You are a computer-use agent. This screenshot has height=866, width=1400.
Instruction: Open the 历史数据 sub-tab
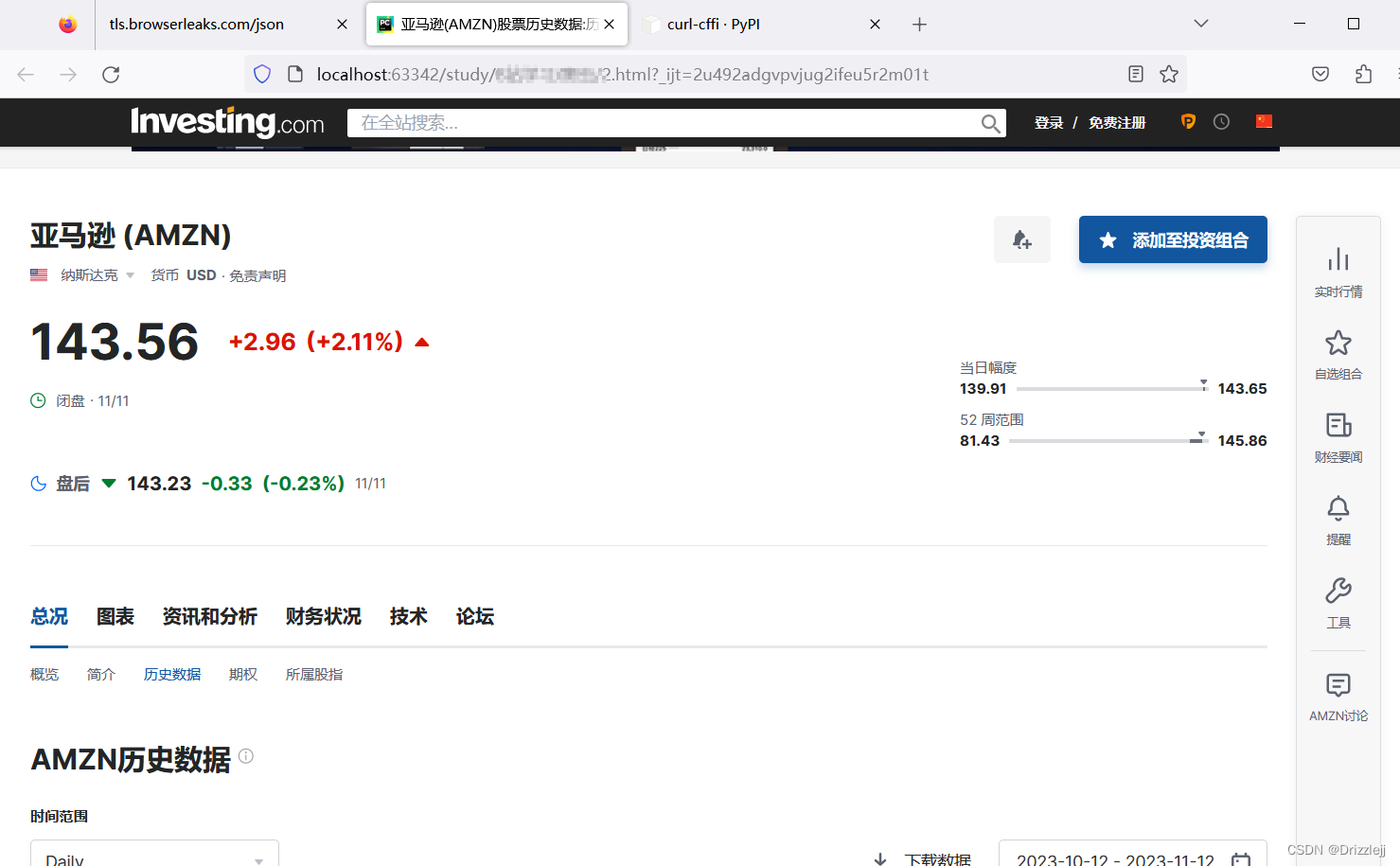[x=172, y=674]
